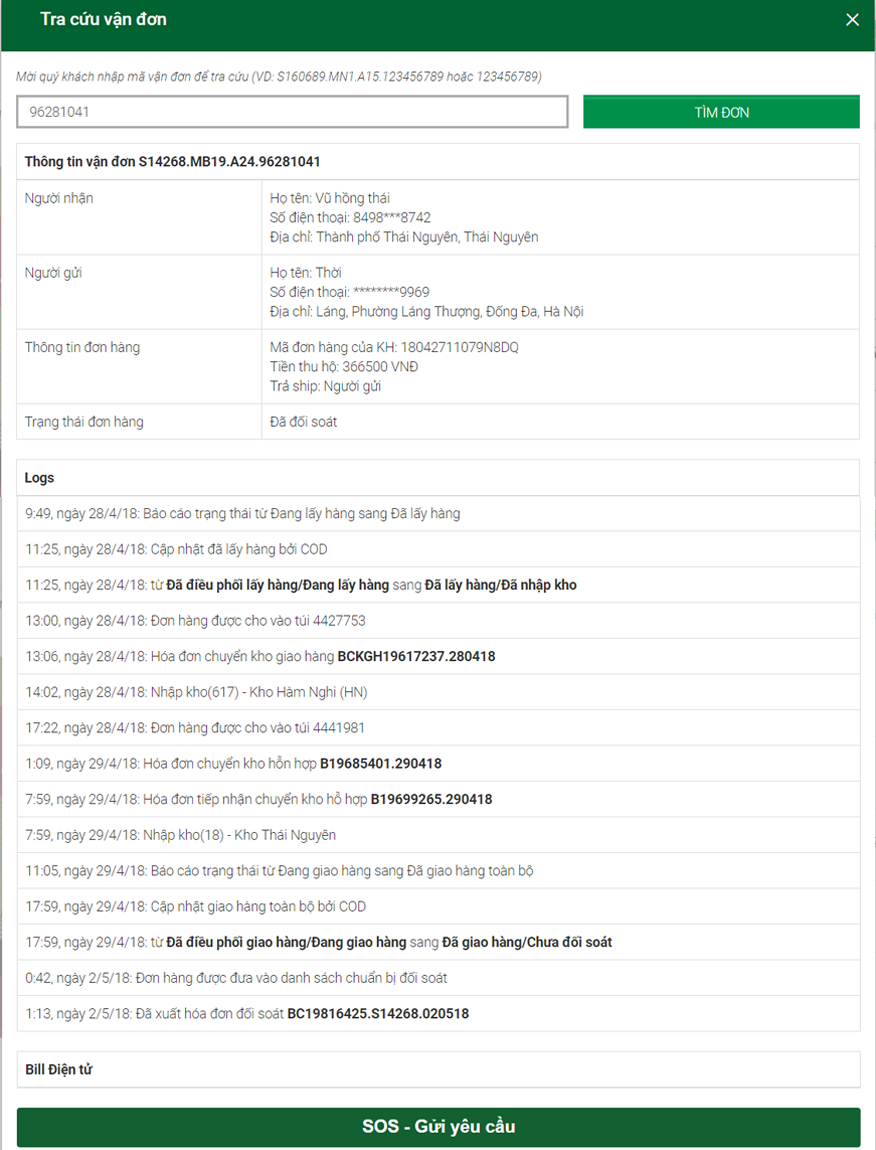Image resolution: width=876 pixels, height=1150 pixels.
Task: Select the Đã đối soát status value
Action: pyautogui.click(x=303, y=422)
